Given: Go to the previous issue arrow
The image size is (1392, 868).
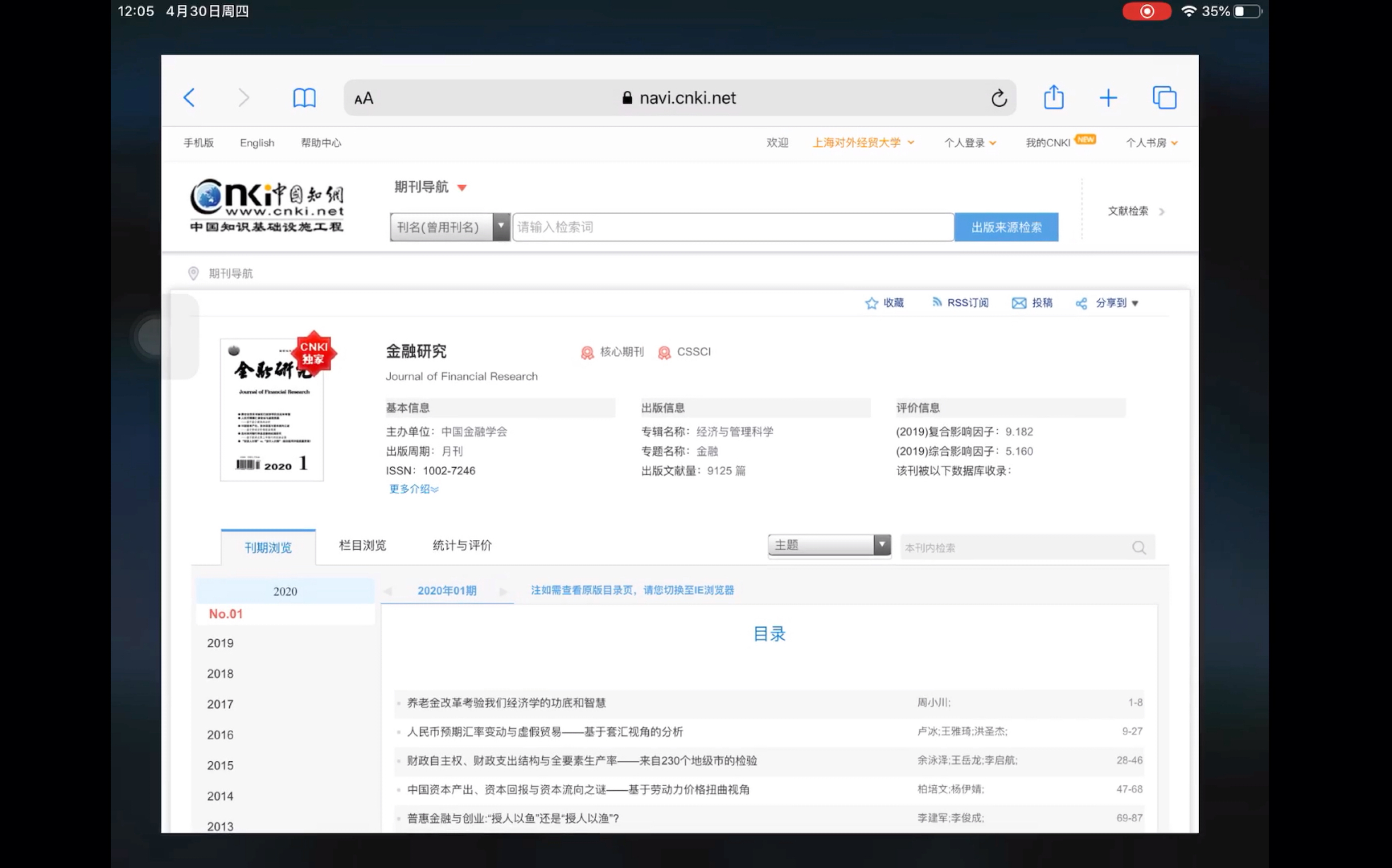Looking at the screenshot, I should click(387, 591).
